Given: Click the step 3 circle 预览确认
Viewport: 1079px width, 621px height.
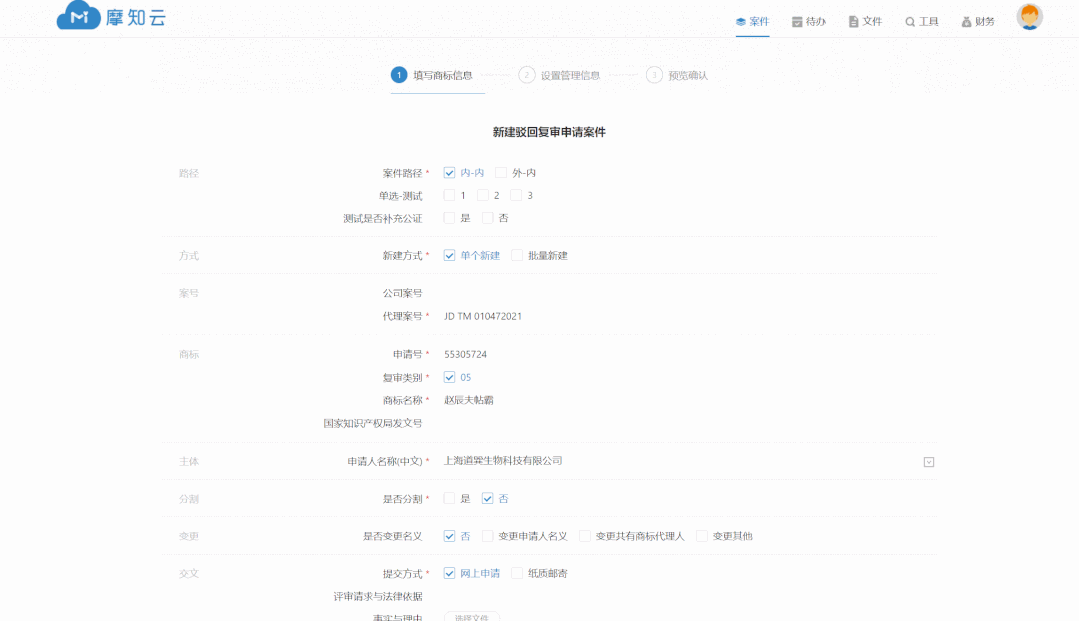Looking at the screenshot, I should click(x=654, y=75).
